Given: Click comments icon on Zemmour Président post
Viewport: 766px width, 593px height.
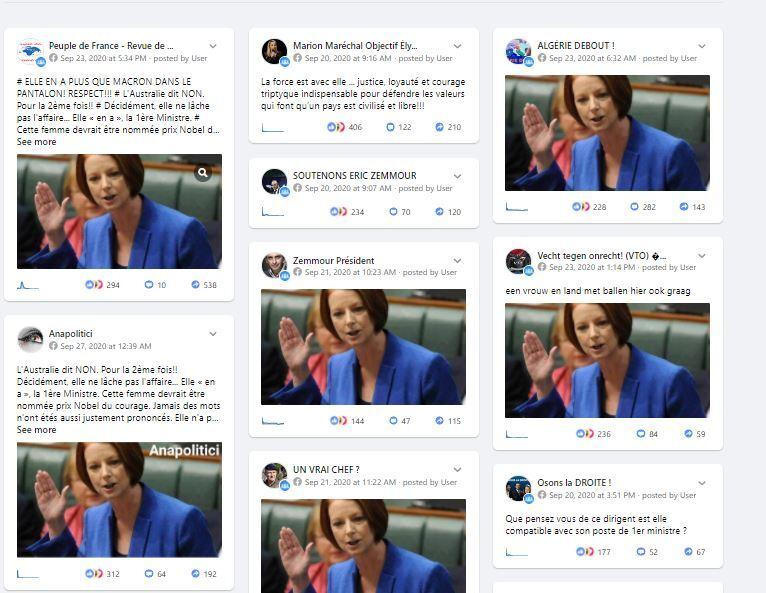Looking at the screenshot, I should [x=393, y=421].
